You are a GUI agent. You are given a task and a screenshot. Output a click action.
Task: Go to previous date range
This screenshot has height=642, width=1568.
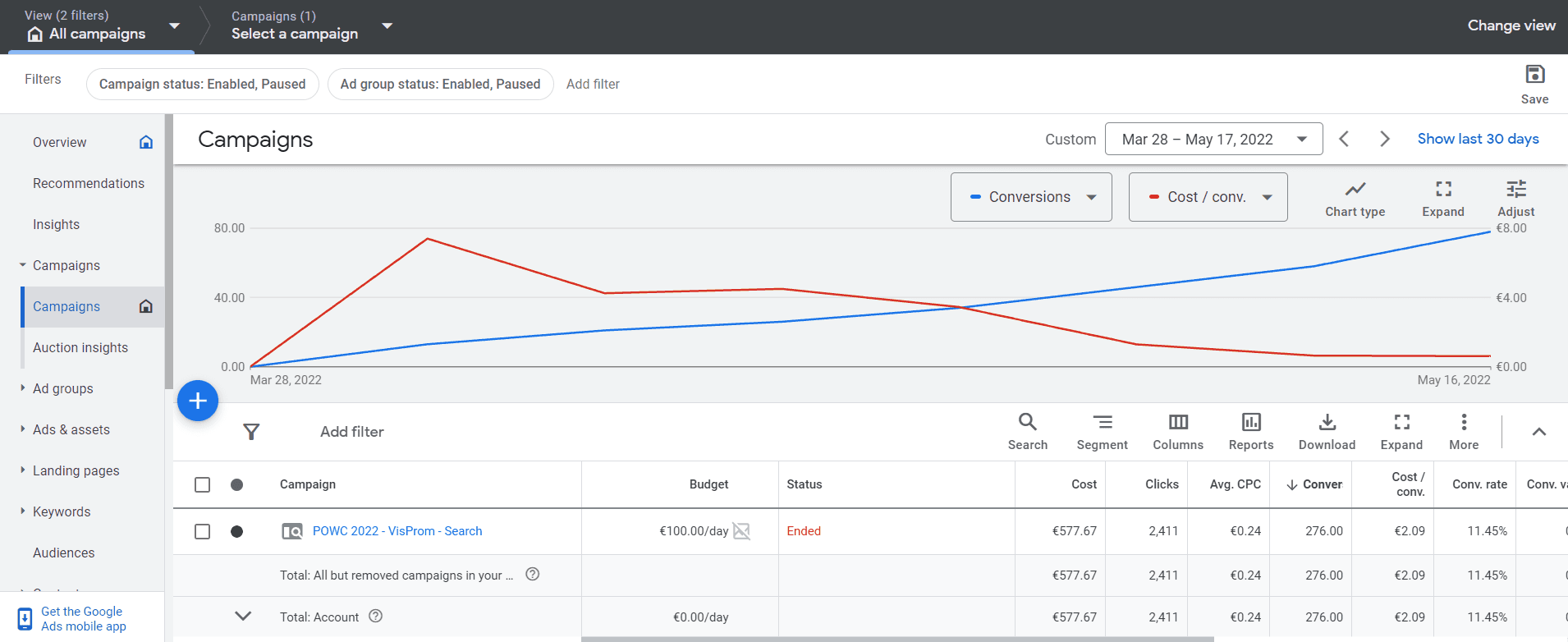click(1344, 139)
